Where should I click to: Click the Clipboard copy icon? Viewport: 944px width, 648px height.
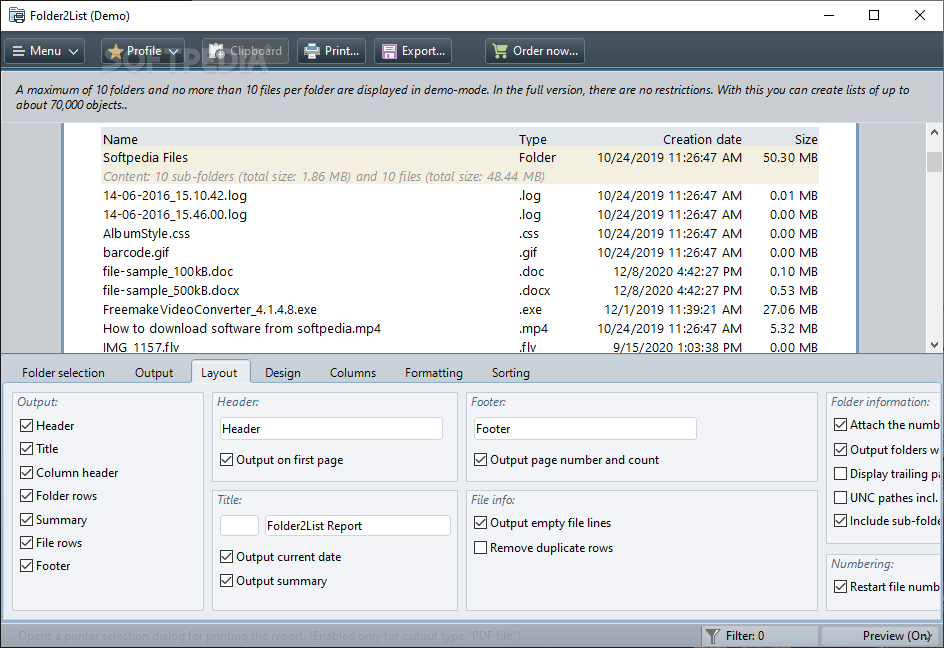217,51
